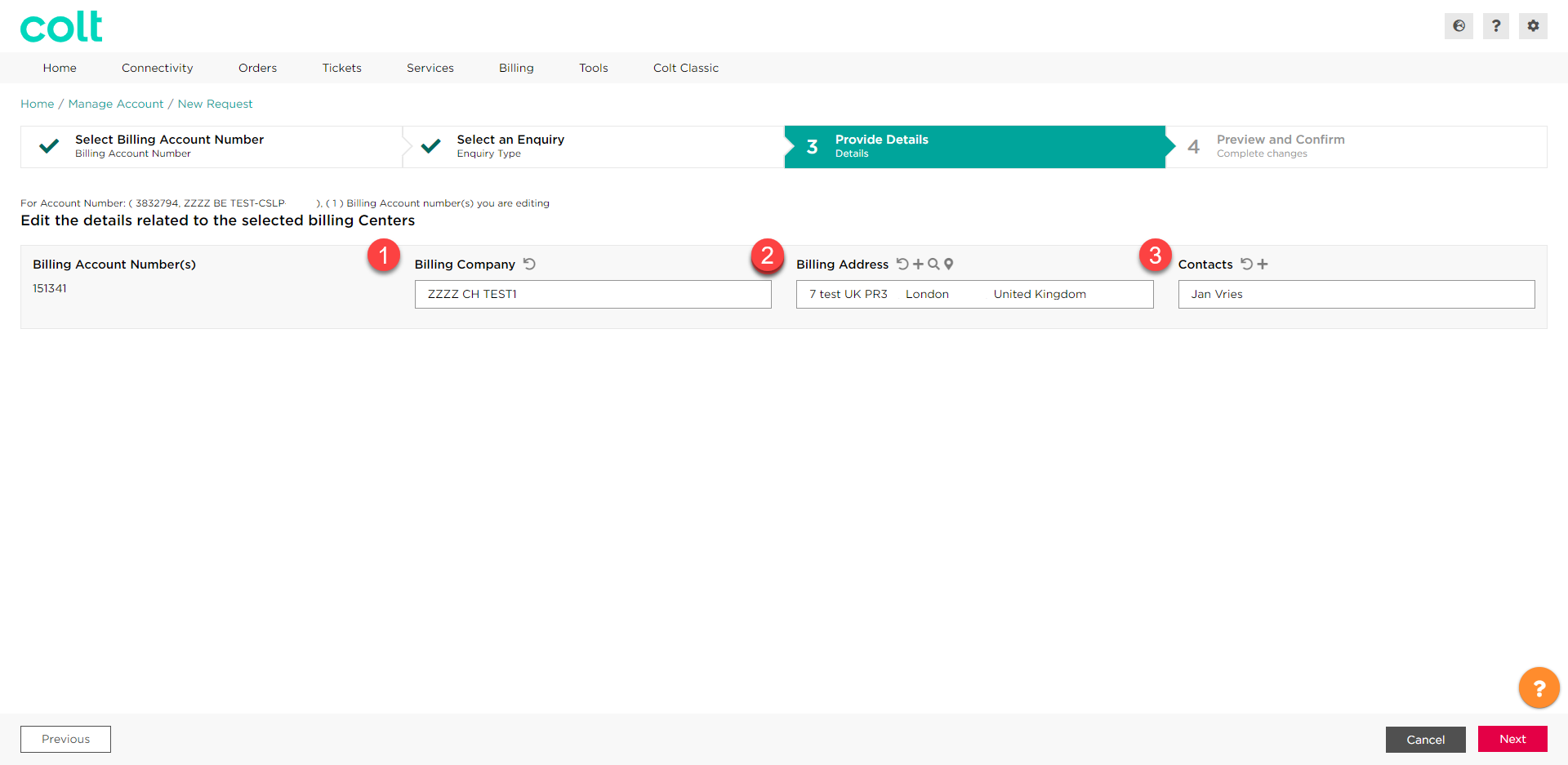Return to Select an Enquiry step
This screenshot has height=765, width=1568.
510,146
